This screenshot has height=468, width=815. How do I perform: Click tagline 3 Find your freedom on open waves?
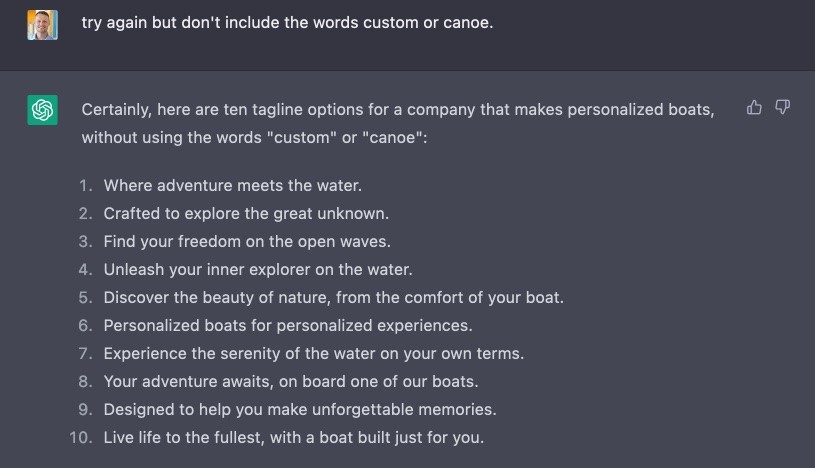pos(247,242)
